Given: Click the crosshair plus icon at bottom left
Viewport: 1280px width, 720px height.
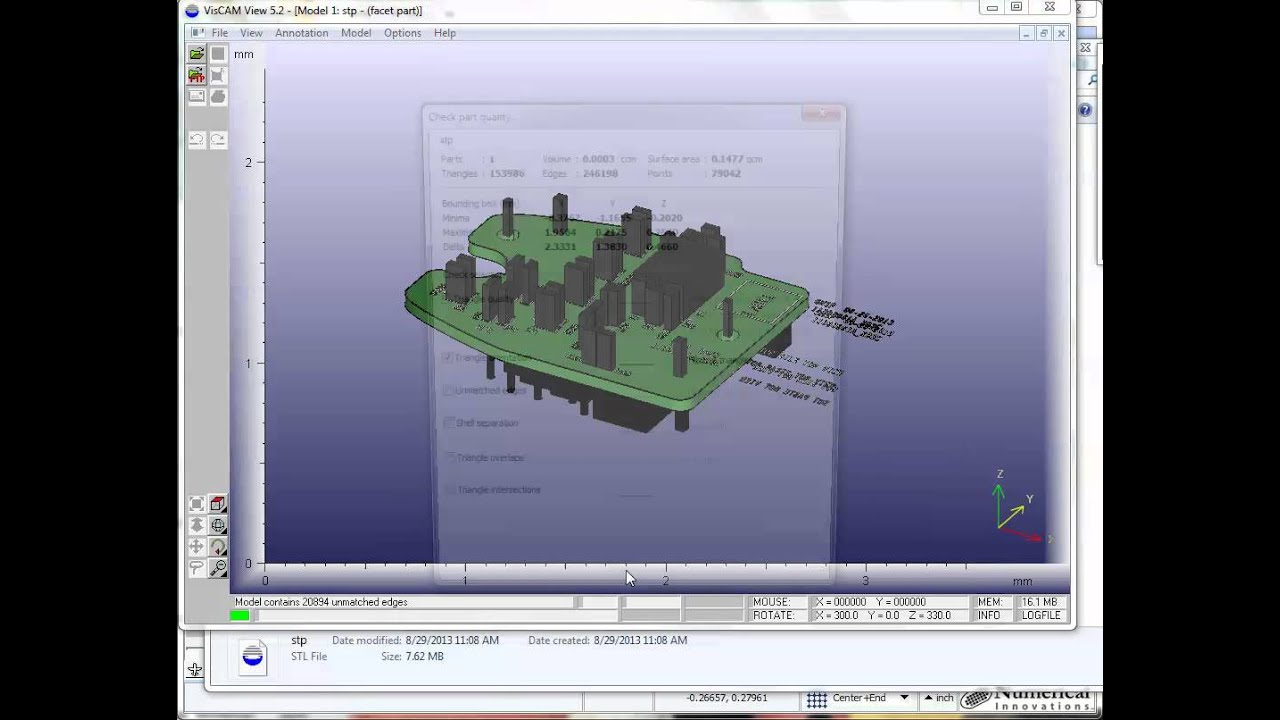Looking at the screenshot, I should click(194, 670).
